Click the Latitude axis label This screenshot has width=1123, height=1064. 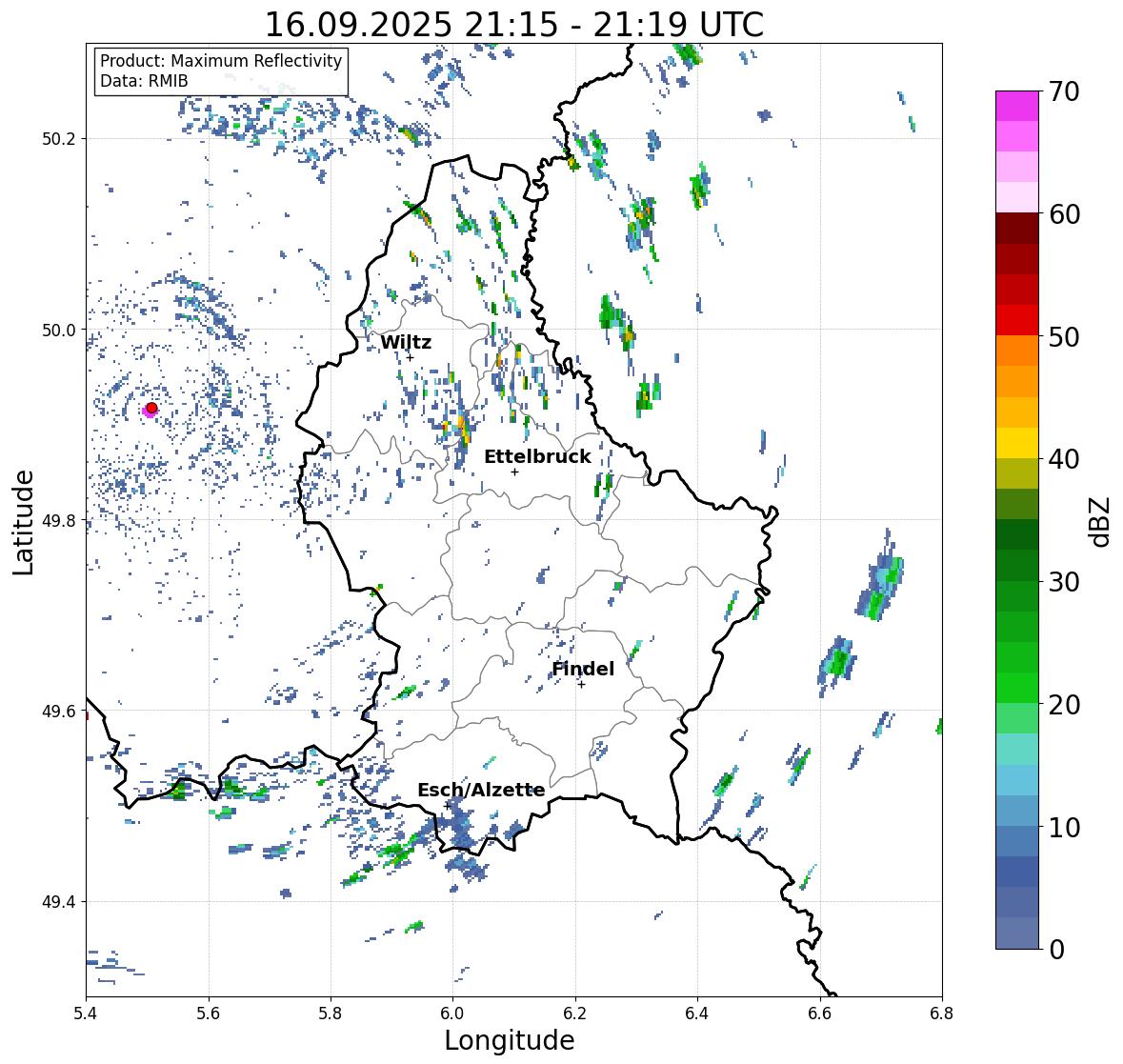23,522
